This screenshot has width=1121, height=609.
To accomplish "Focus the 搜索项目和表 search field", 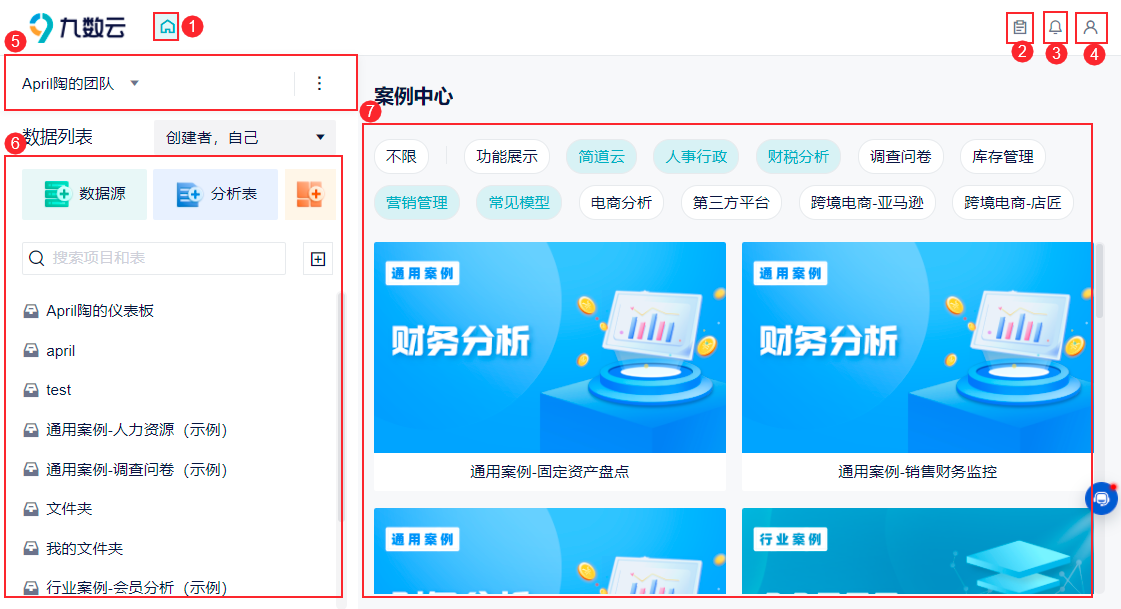I will coord(154,258).
